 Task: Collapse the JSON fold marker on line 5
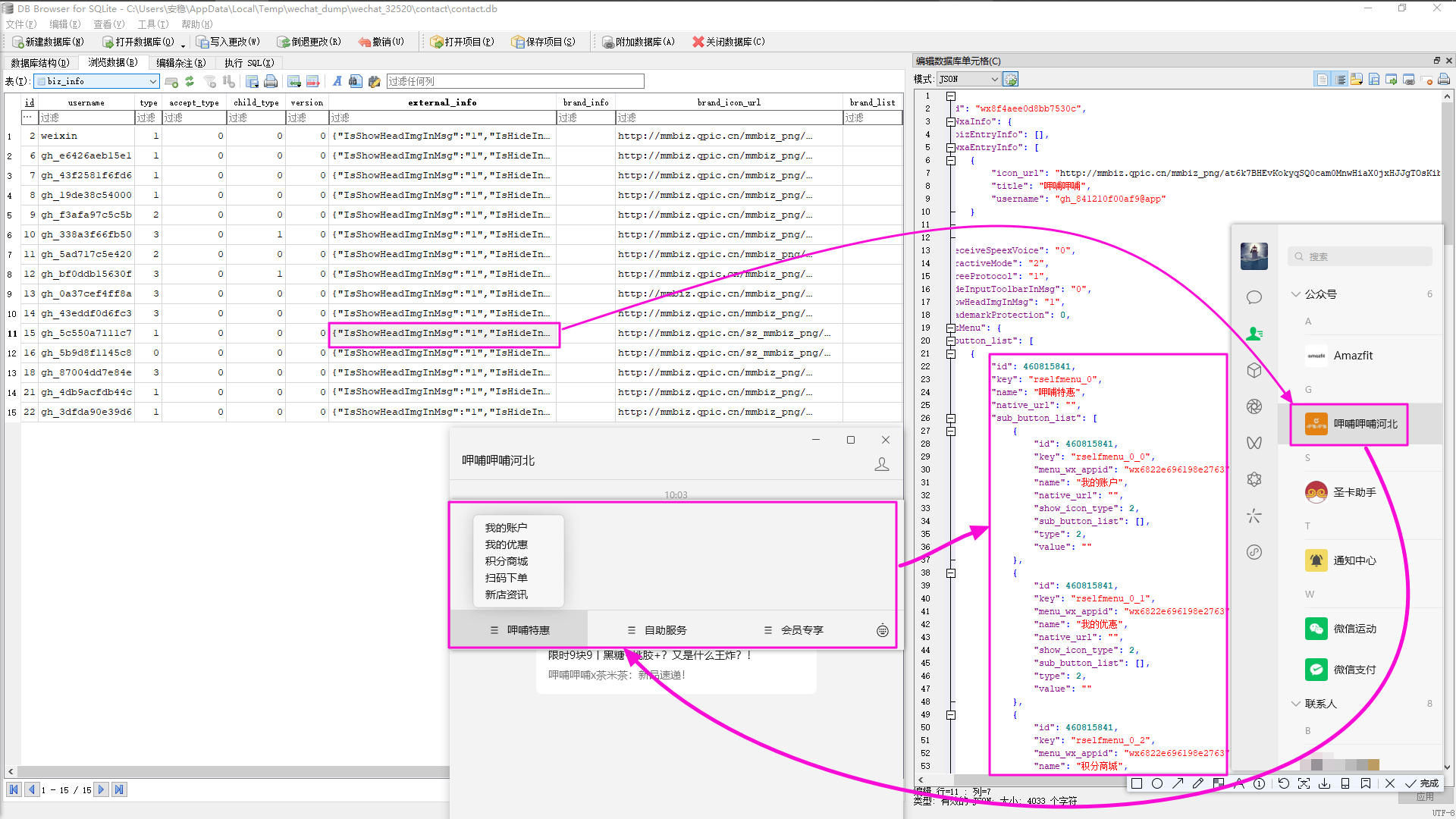click(950, 147)
